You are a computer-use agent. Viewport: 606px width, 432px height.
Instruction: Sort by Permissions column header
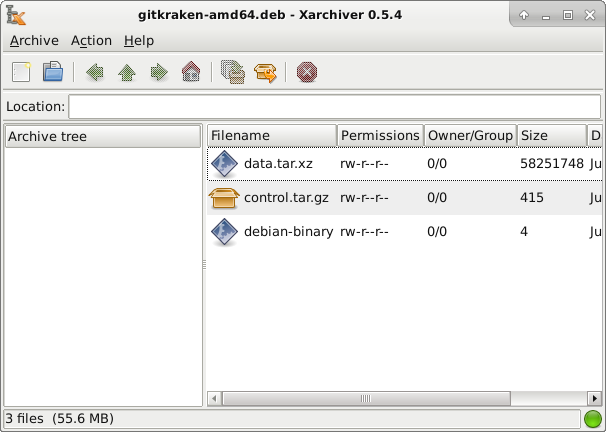[x=380, y=136]
